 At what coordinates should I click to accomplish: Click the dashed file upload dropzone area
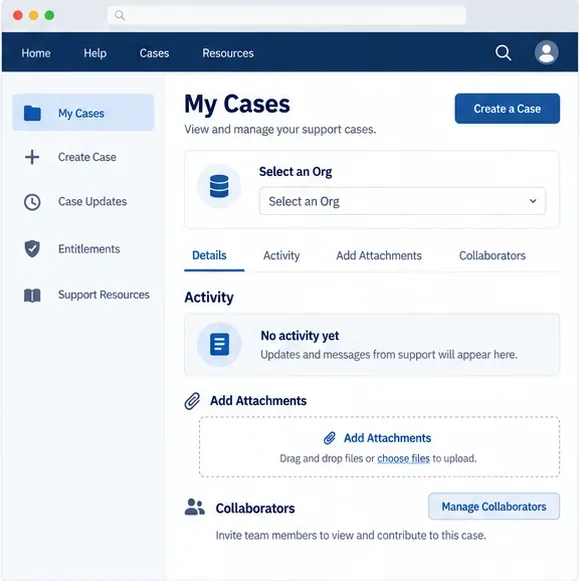(379, 446)
